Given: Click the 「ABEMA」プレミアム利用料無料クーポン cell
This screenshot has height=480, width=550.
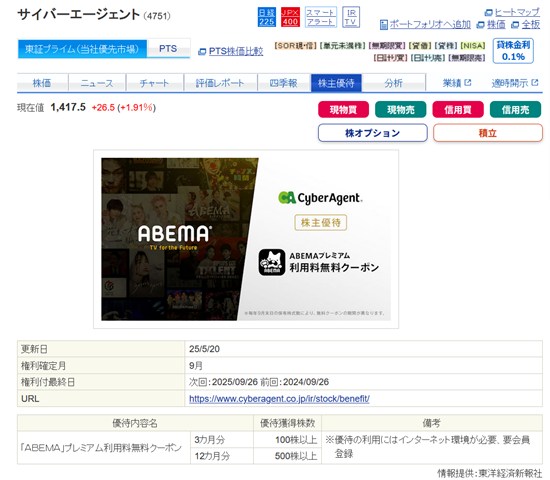Looking at the screenshot, I should (104, 448).
